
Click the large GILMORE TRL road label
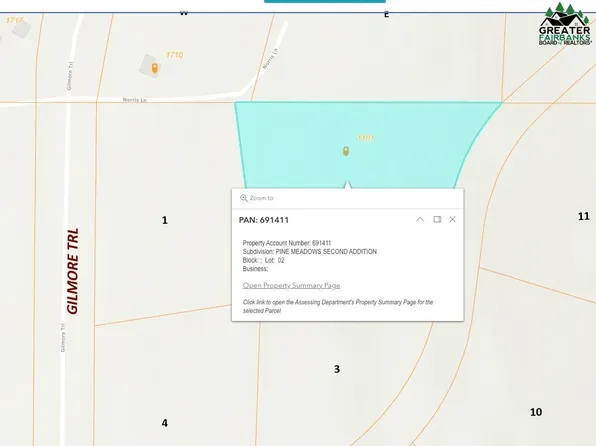tap(73, 271)
